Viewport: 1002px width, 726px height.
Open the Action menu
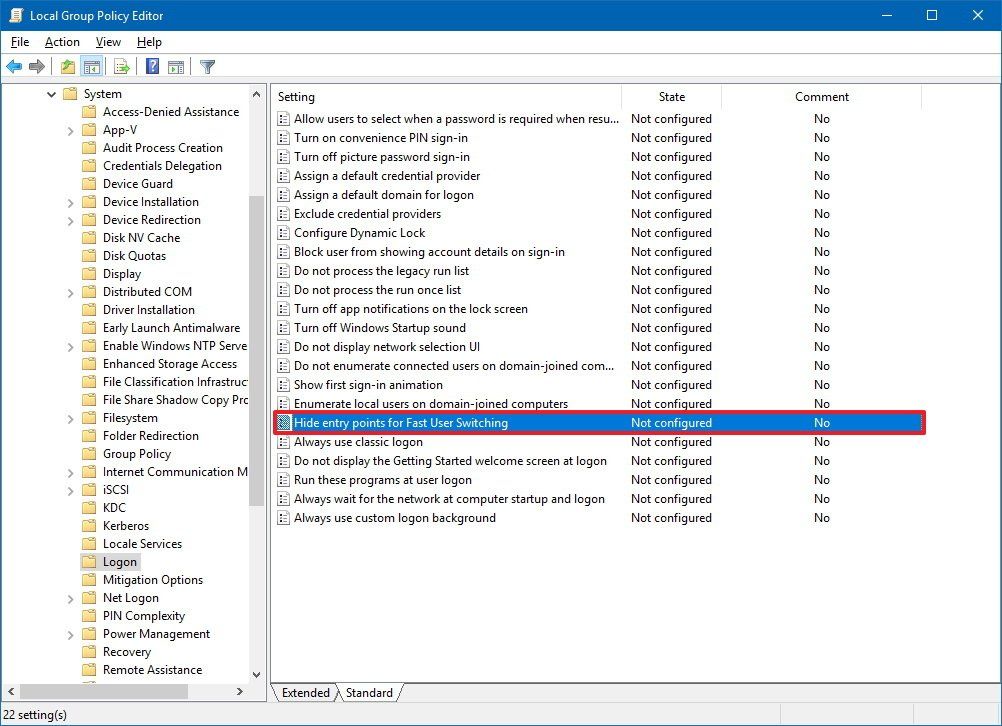click(x=61, y=42)
